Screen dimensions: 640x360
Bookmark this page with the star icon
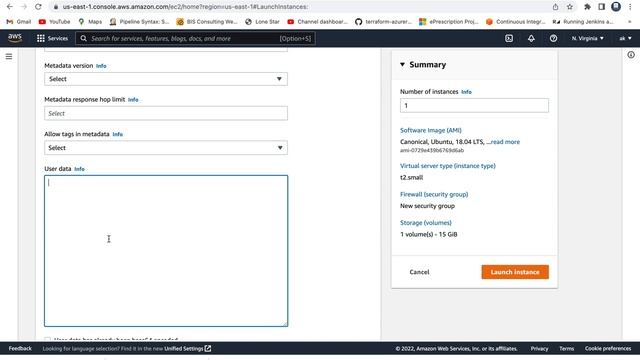(570, 7)
